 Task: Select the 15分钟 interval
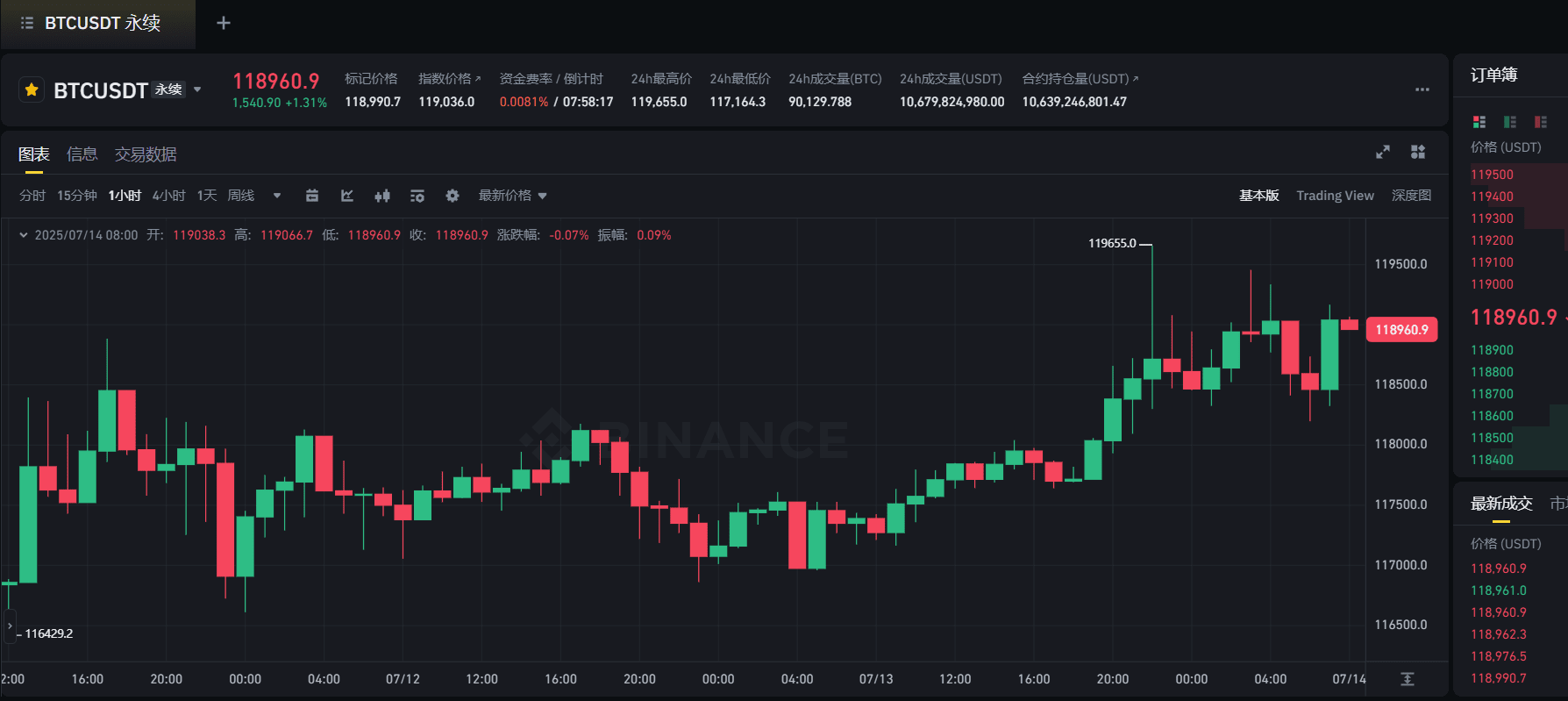coord(77,196)
